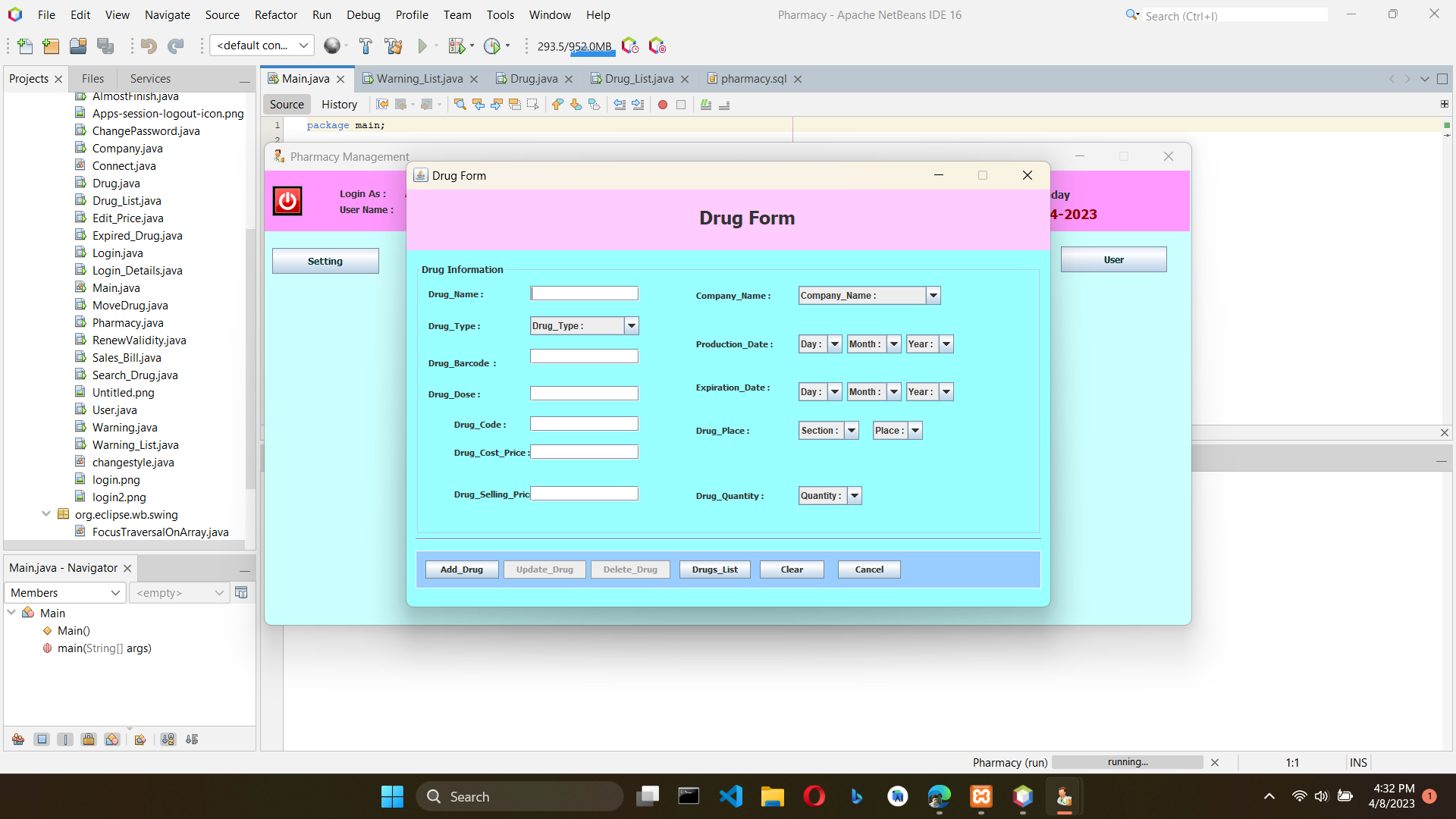Open the Refactor menu
This screenshot has width=1456, height=819.
(275, 14)
